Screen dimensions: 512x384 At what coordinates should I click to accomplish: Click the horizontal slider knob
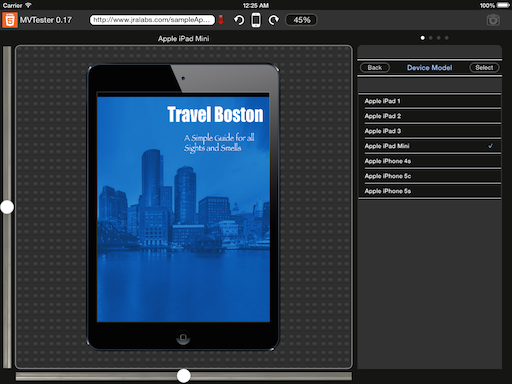183,376
